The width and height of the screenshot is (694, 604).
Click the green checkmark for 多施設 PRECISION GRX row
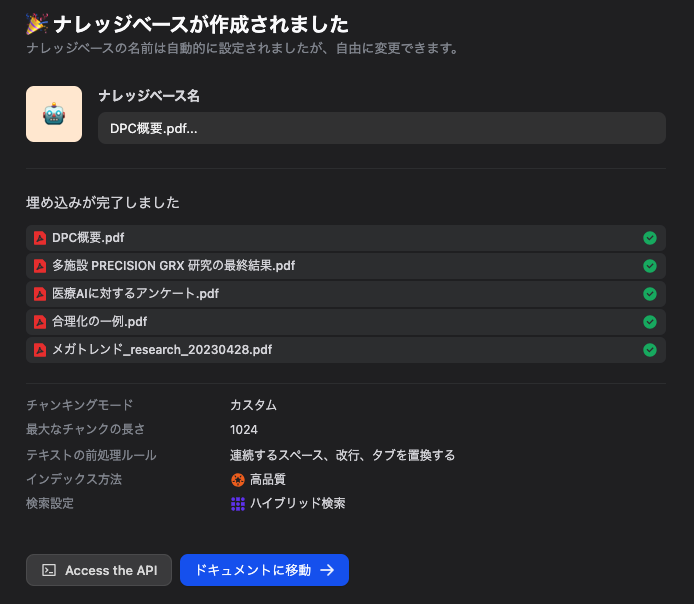(x=650, y=266)
